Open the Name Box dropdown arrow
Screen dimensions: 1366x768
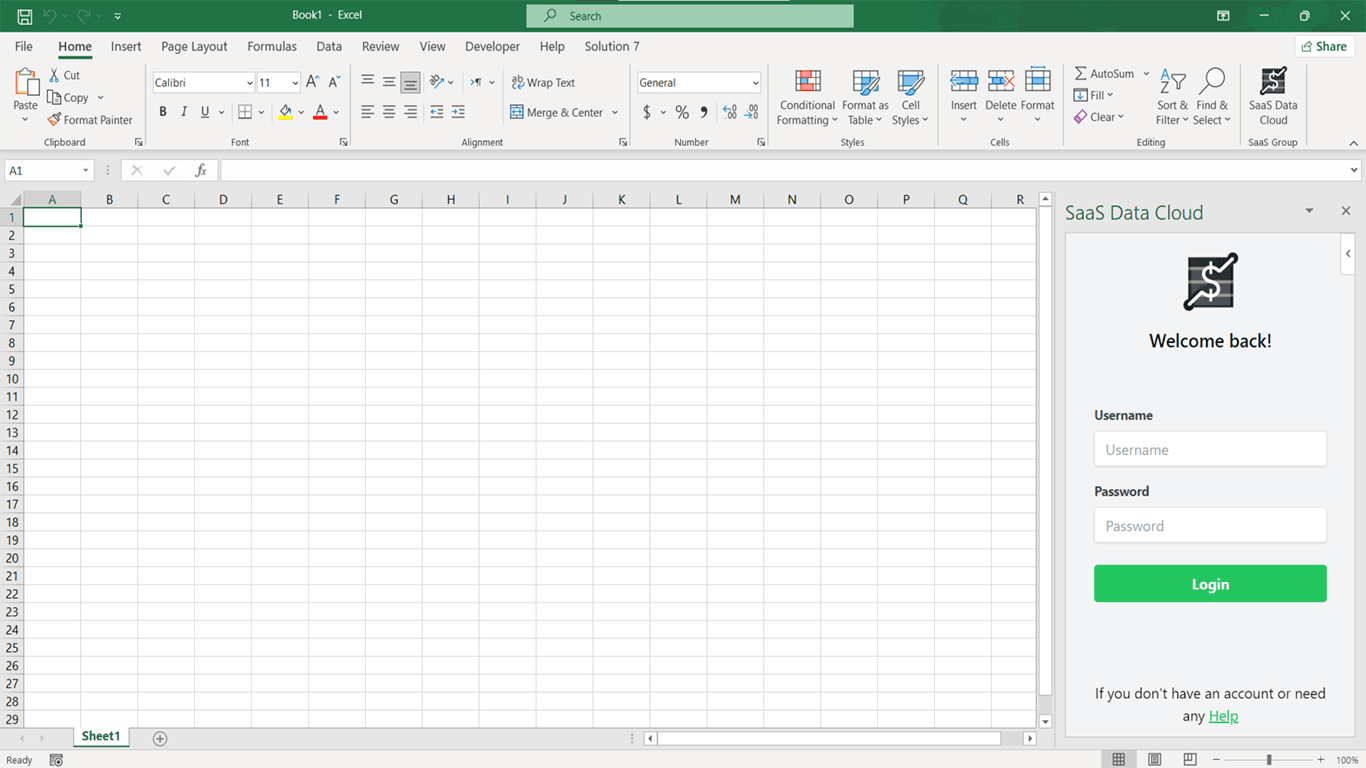pos(85,171)
